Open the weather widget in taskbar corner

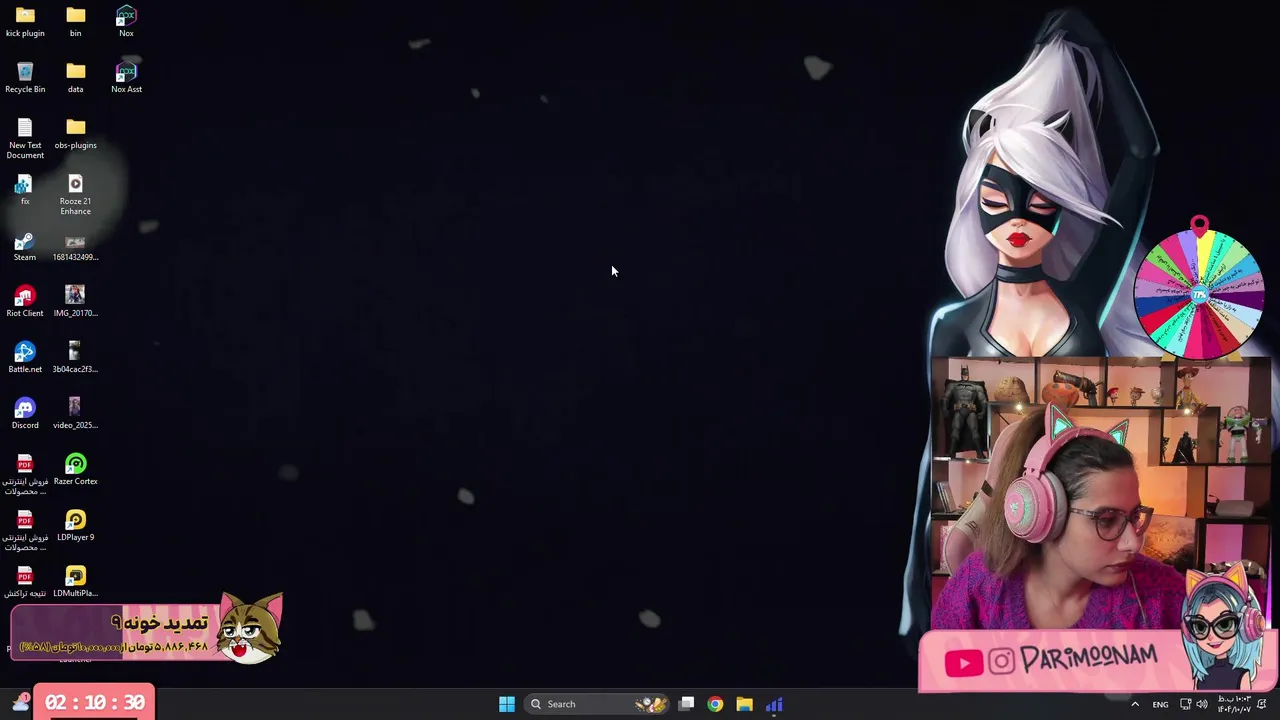(x=20, y=703)
